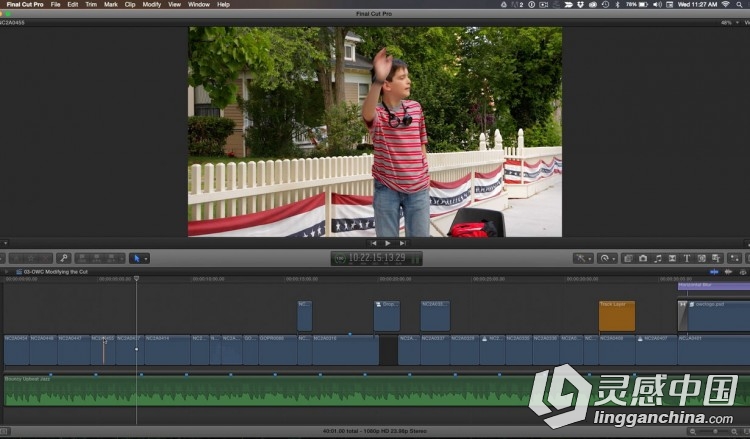The image size is (750, 439).
Task: Select the NC2A0337 clip in storyline
Action: [435, 350]
